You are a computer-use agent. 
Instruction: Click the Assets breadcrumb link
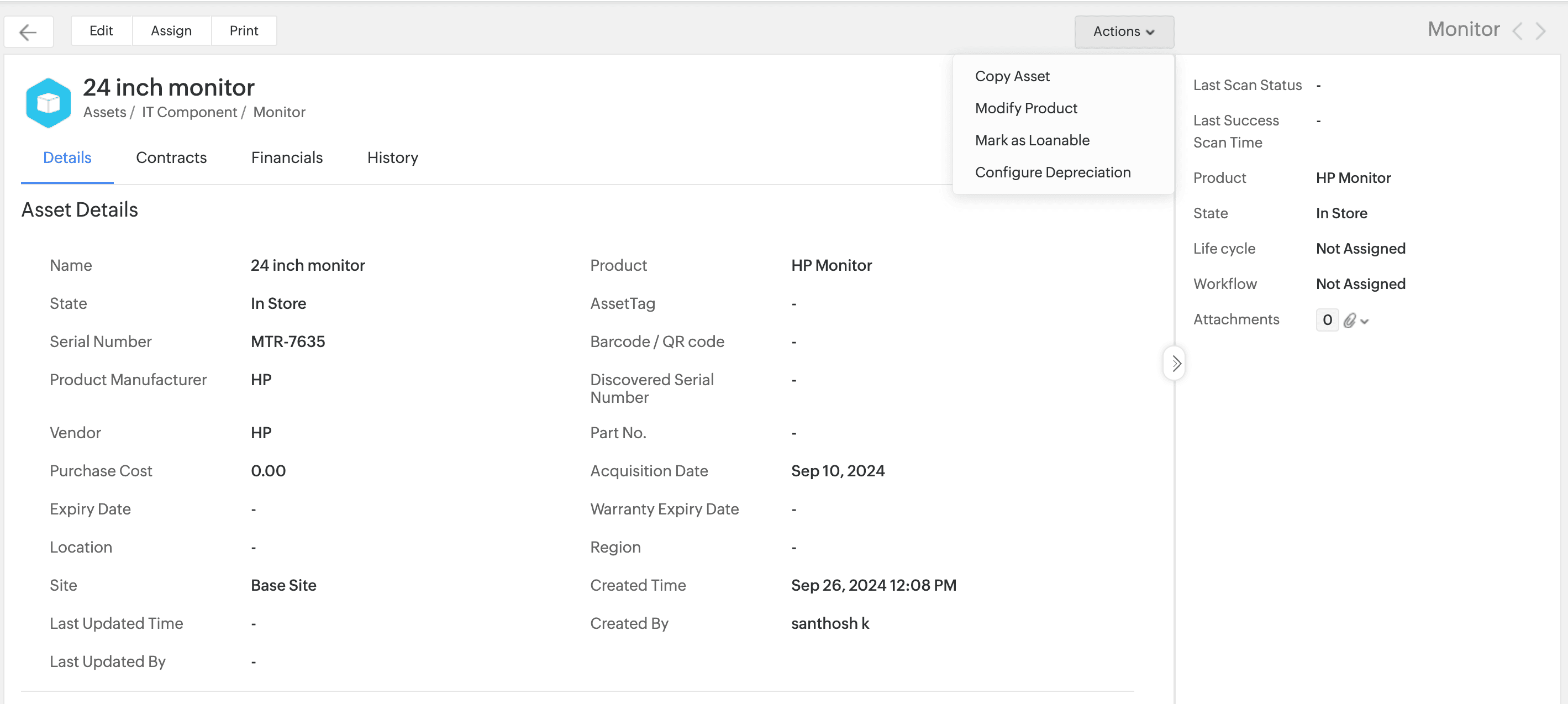[104, 113]
